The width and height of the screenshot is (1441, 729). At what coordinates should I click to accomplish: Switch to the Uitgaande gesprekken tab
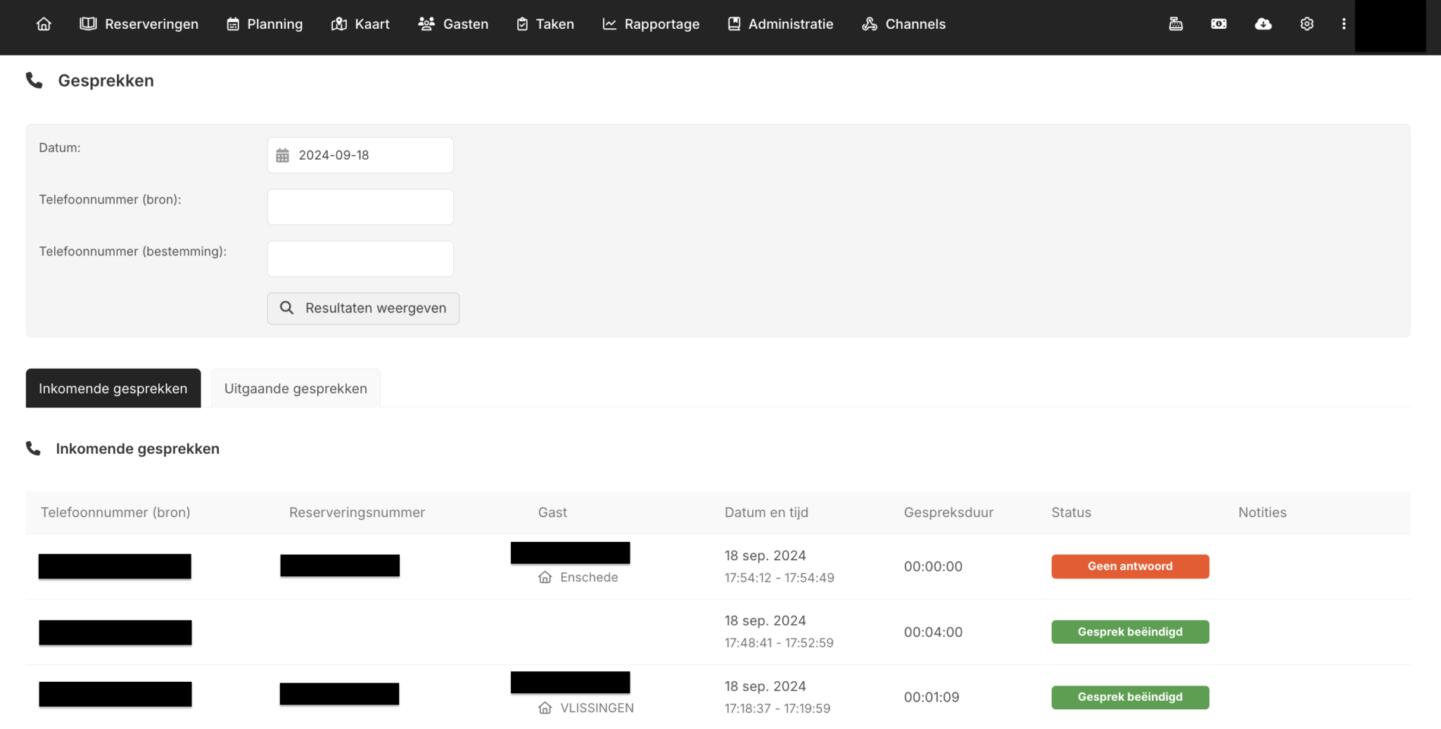click(295, 389)
